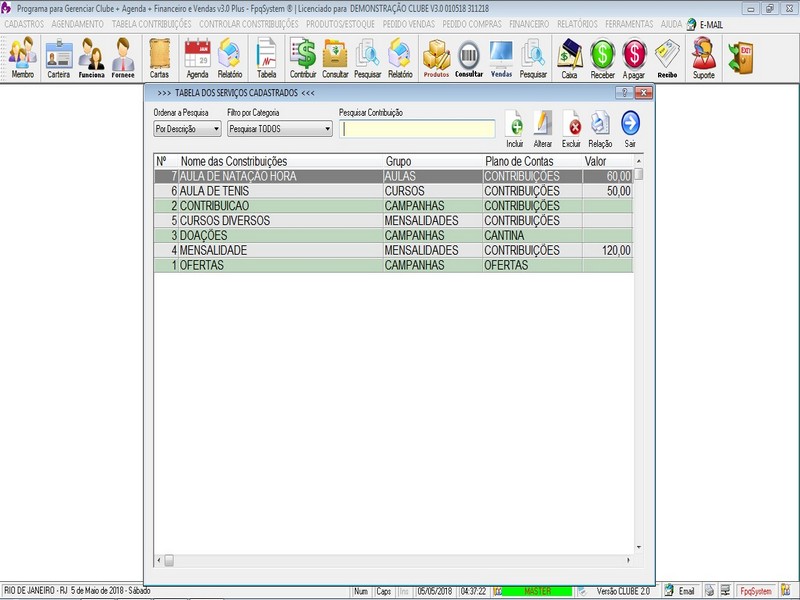Click the Consultar barcode icon
This screenshot has height=600, width=800.
469,58
